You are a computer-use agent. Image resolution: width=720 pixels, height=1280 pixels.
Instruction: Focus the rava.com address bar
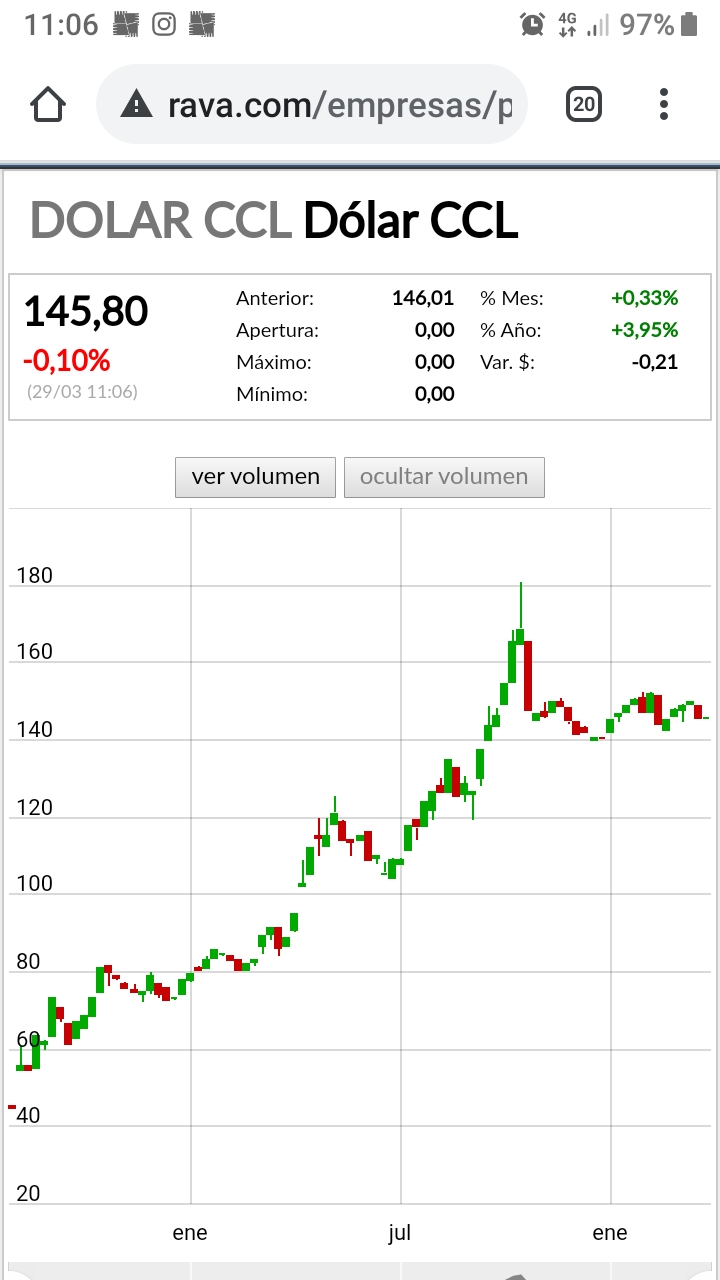(x=312, y=104)
